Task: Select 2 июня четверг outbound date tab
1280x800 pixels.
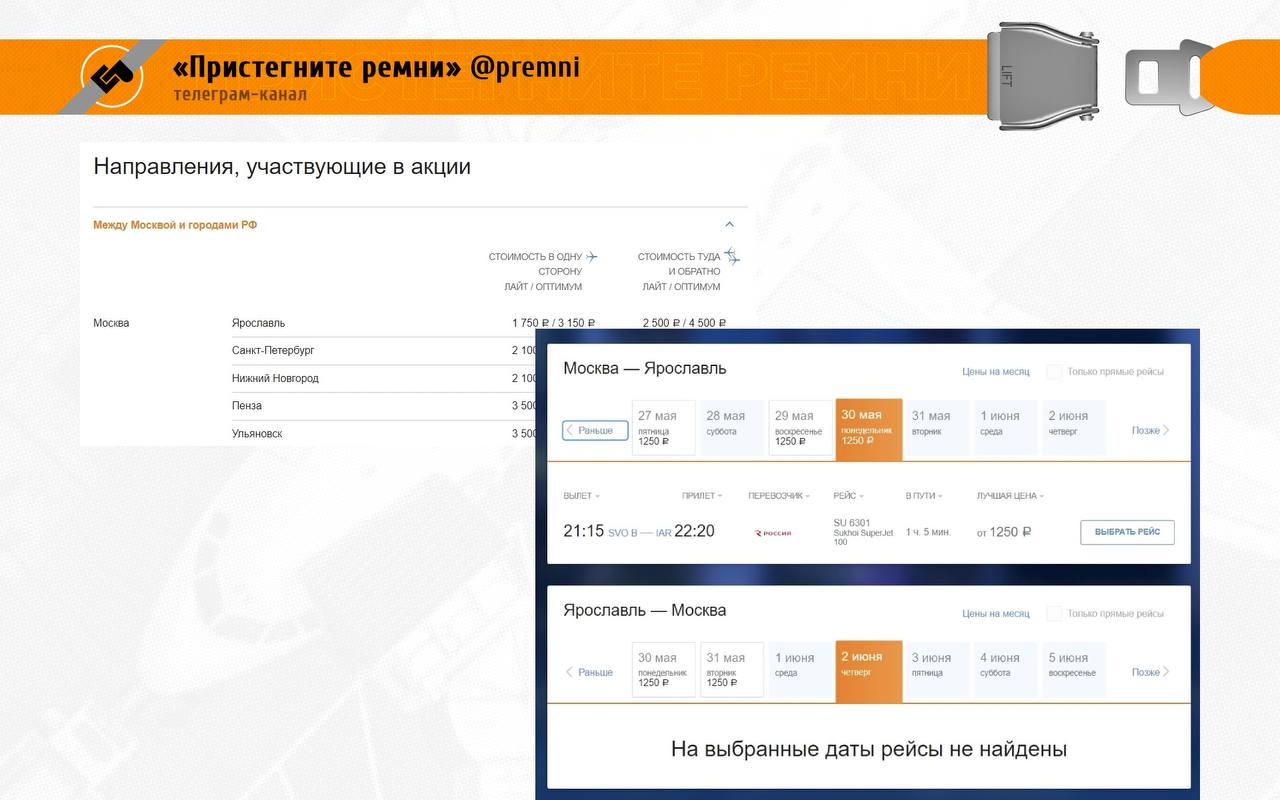Action: pyautogui.click(x=1074, y=428)
